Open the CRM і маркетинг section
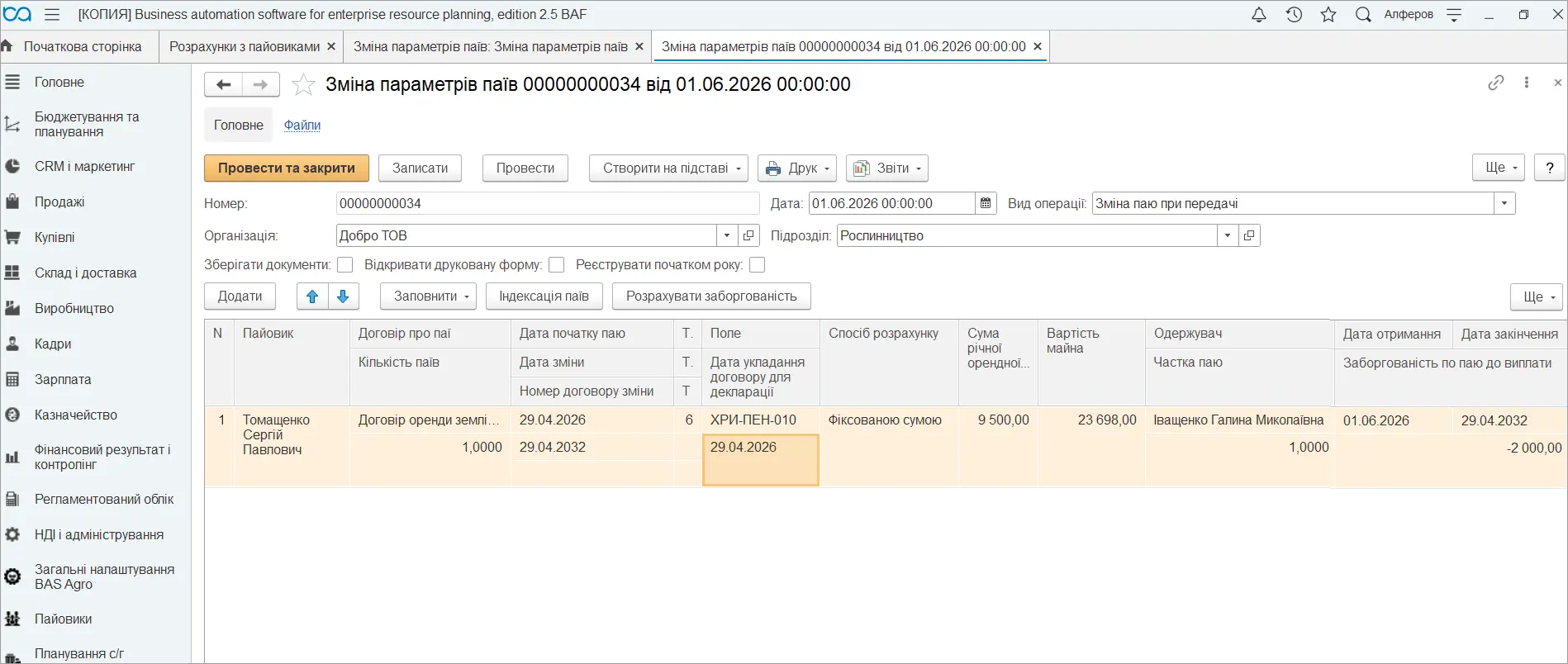The height and width of the screenshot is (664, 1568). (x=96, y=166)
